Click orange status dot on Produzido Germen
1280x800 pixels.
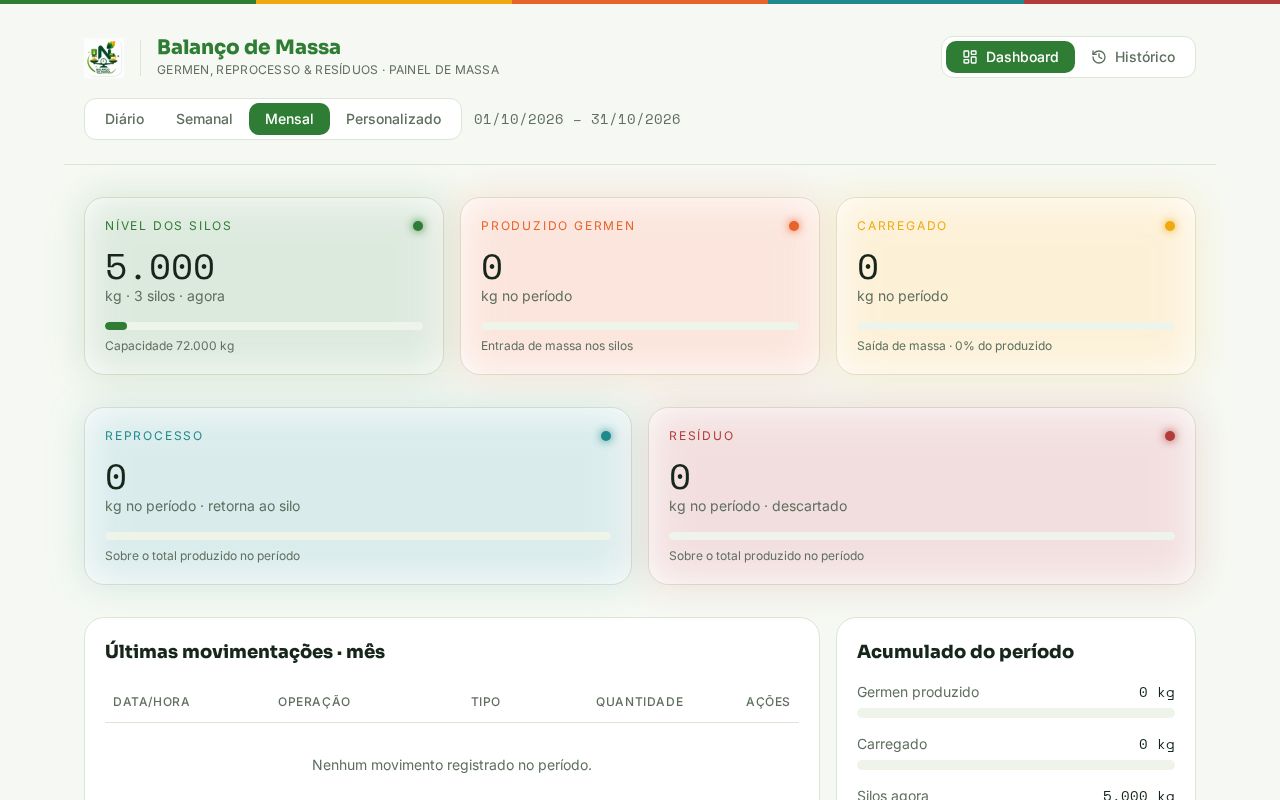794,226
